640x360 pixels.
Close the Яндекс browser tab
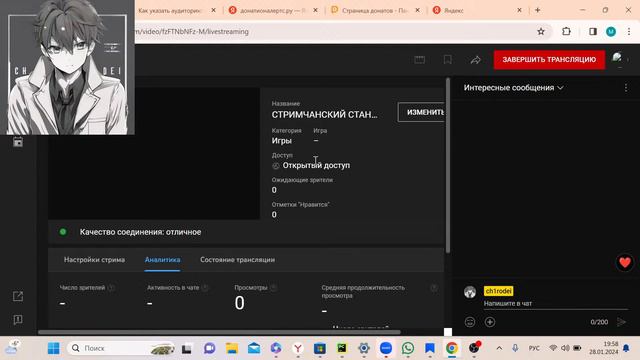pyautogui.click(x=519, y=10)
